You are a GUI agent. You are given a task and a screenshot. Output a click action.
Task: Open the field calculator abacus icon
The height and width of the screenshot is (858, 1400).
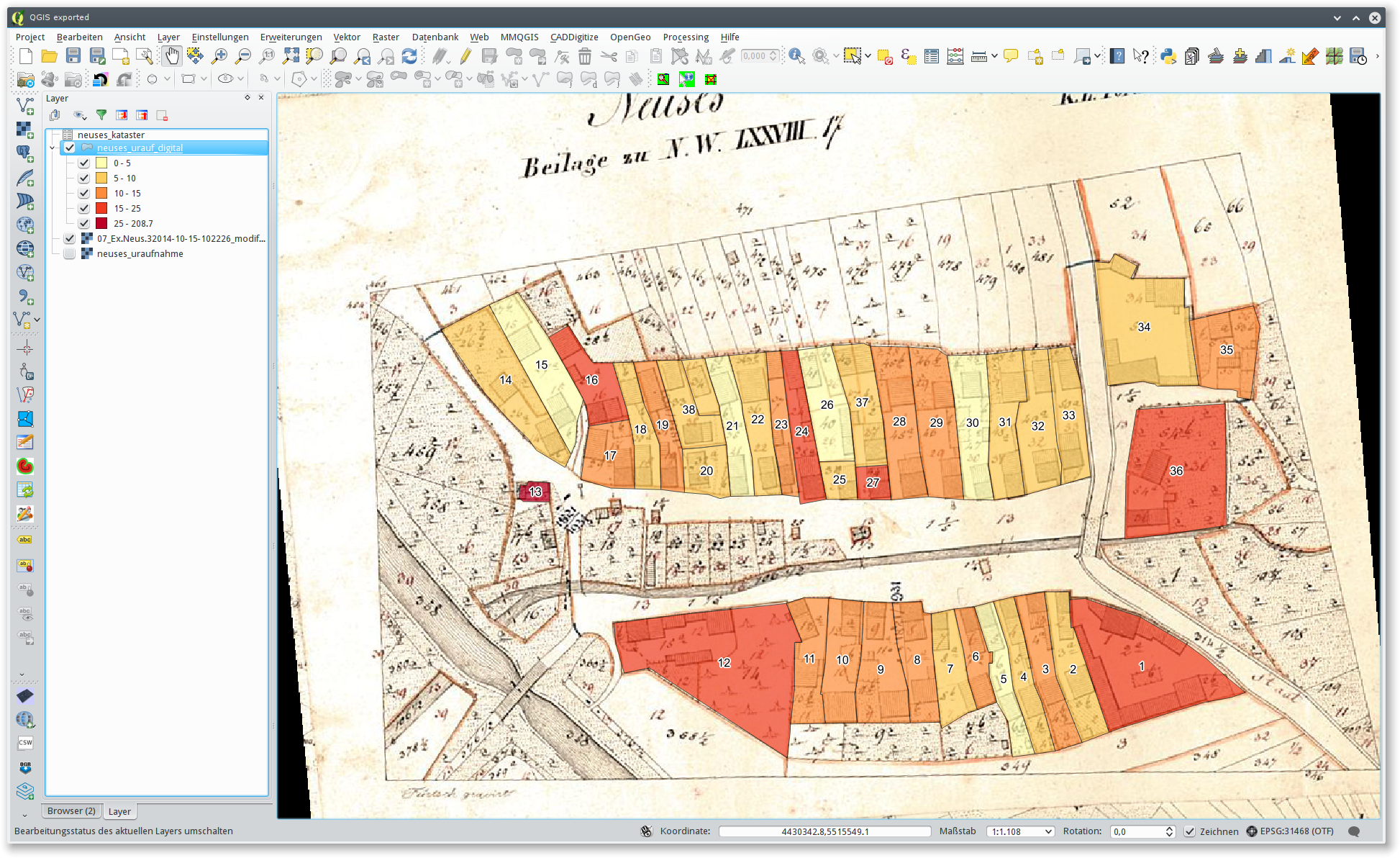955,56
